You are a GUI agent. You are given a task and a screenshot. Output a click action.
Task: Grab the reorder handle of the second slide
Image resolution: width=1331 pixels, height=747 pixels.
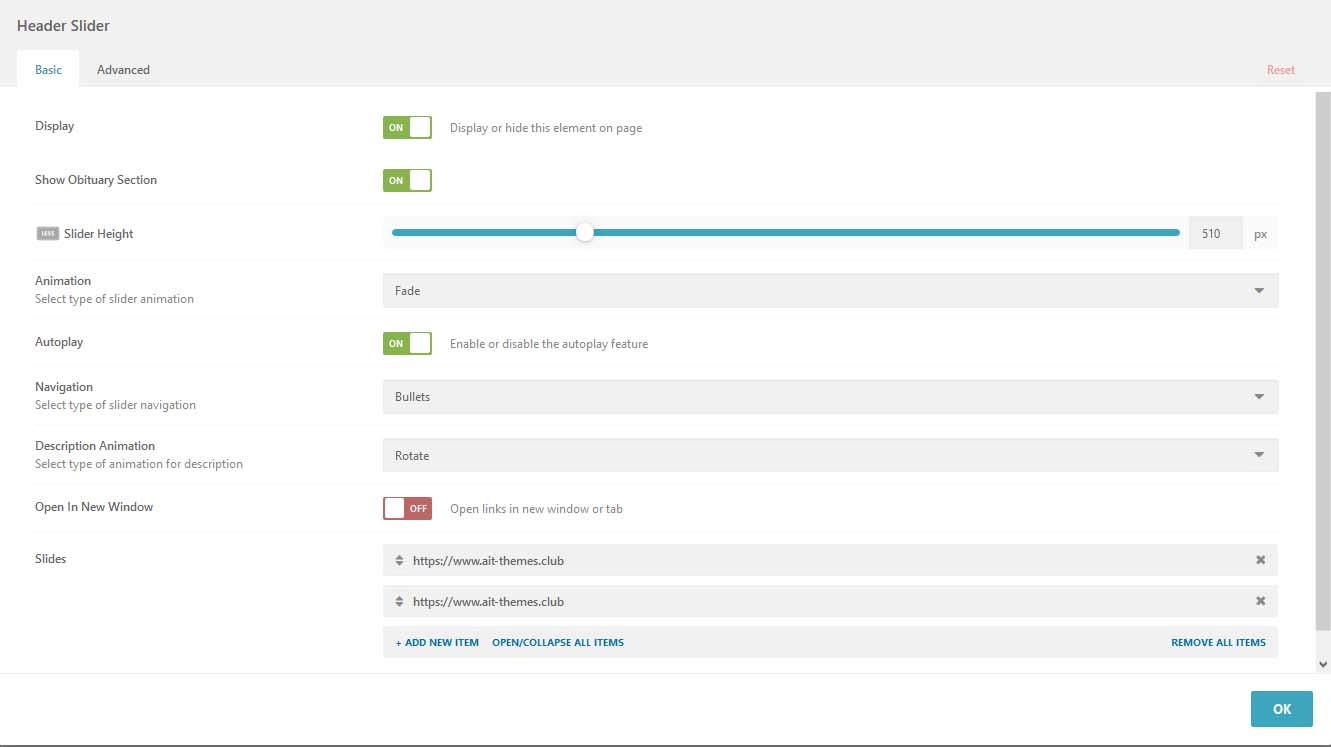tap(399, 601)
